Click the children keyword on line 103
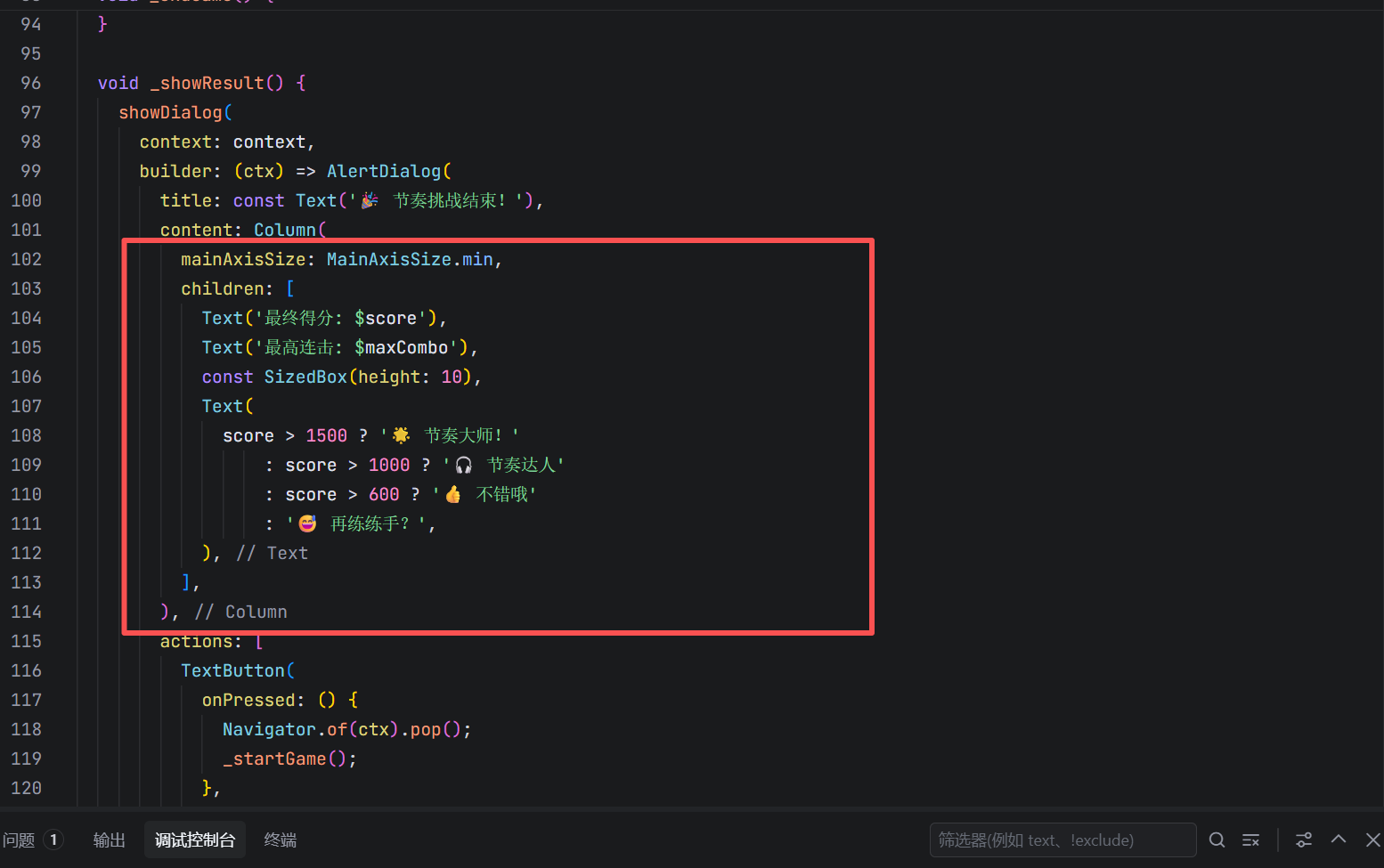Image resolution: width=1384 pixels, height=868 pixels. coord(223,288)
